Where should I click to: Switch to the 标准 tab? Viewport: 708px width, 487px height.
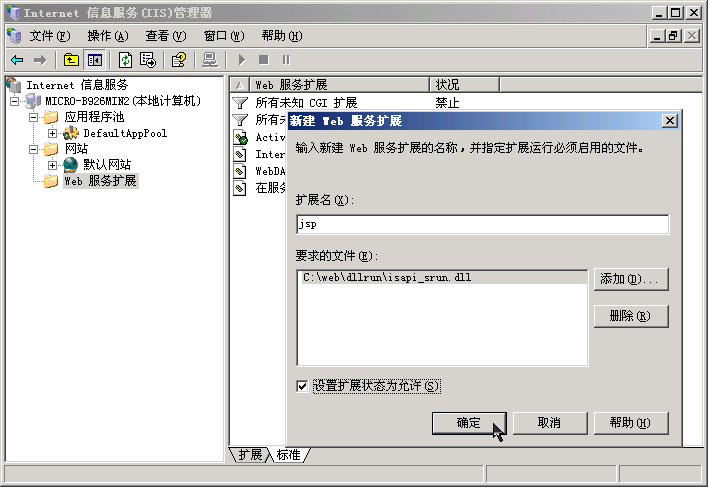(x=289, y=455)
